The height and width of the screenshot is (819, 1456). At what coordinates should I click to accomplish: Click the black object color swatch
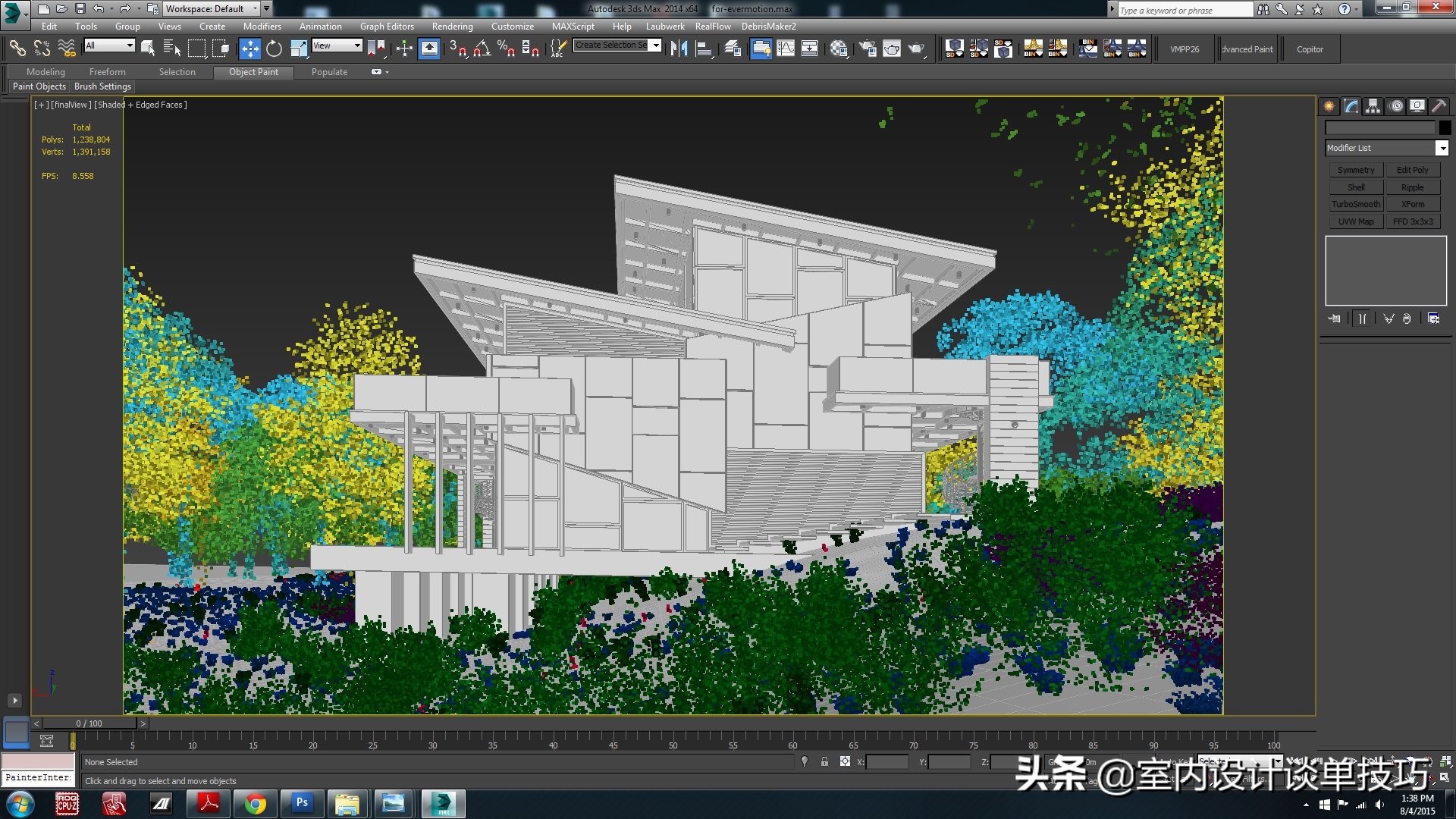[x=1445, y=127]
